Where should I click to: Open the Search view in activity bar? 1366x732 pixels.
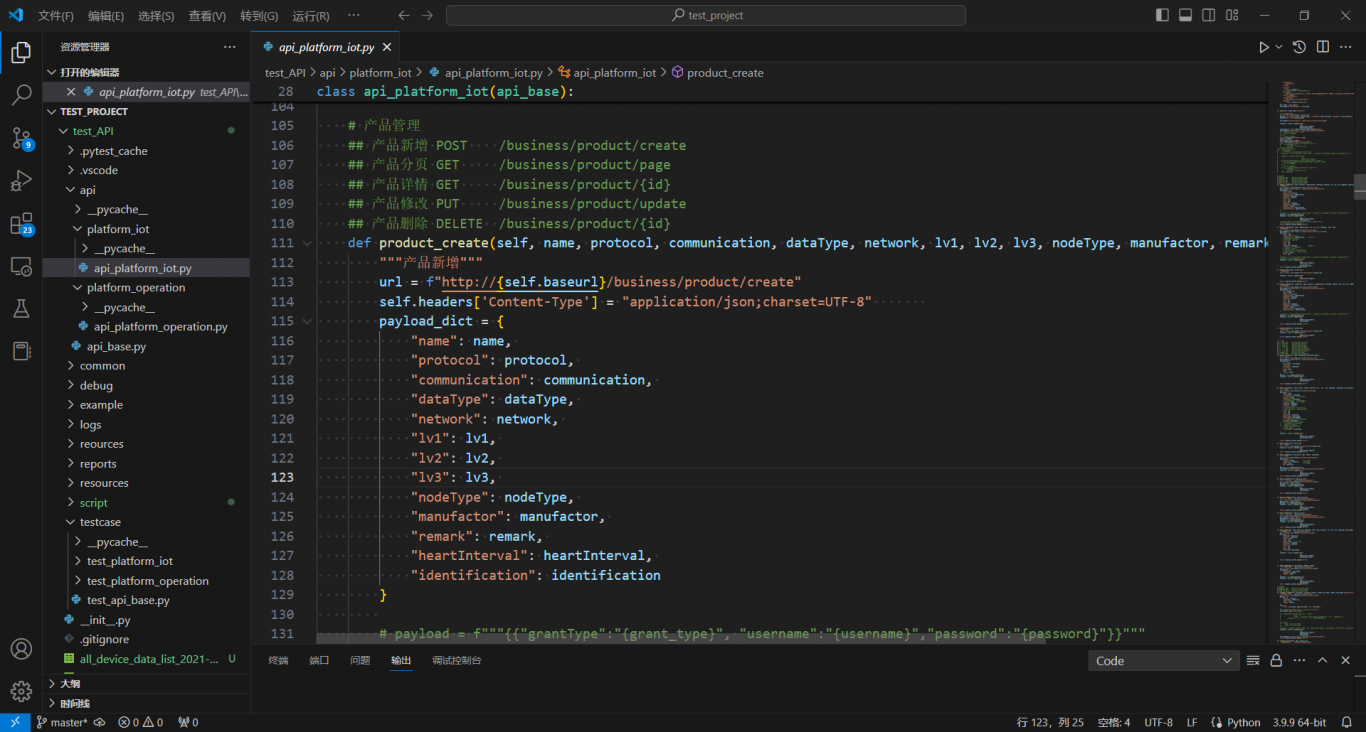click(21, 96)
